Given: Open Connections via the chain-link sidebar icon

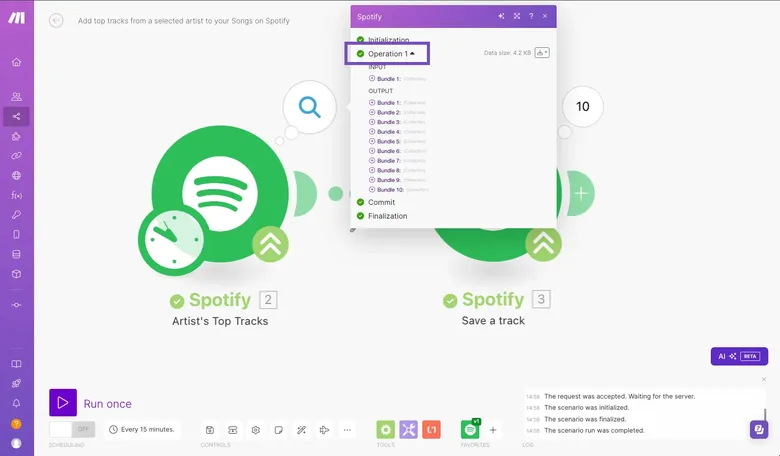Looking at the screenshot, I should (16, 156).
